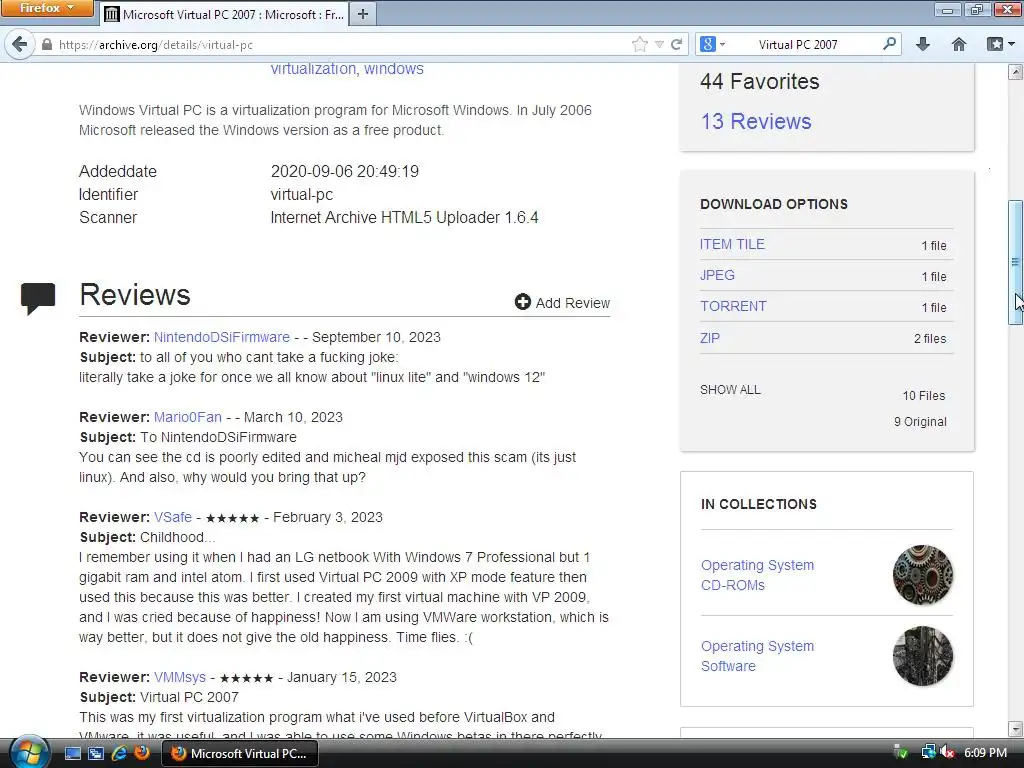The height and width of the screenshot is (768, 1024).
Task: Click the plus icon beside Add Review
Action: [x=522, y=302]
